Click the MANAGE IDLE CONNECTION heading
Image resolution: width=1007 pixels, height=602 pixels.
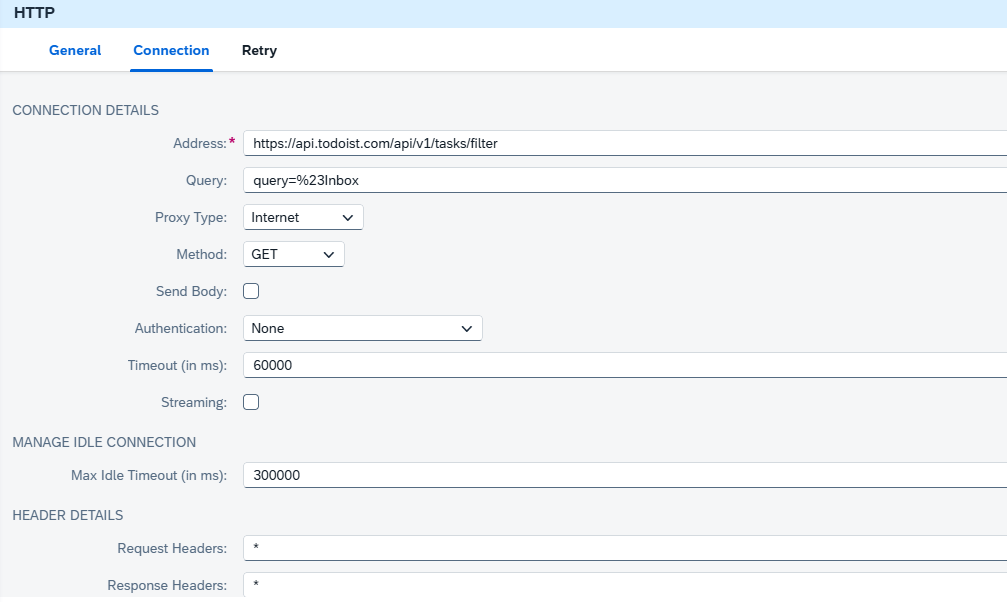click(104, 442)
